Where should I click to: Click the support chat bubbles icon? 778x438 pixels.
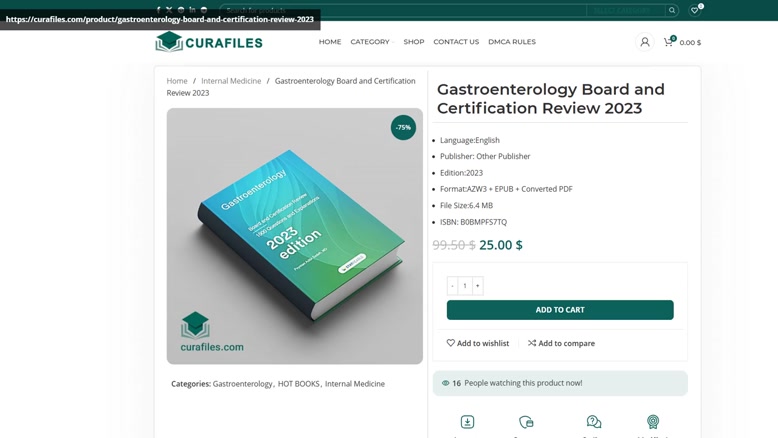(594, 422)
